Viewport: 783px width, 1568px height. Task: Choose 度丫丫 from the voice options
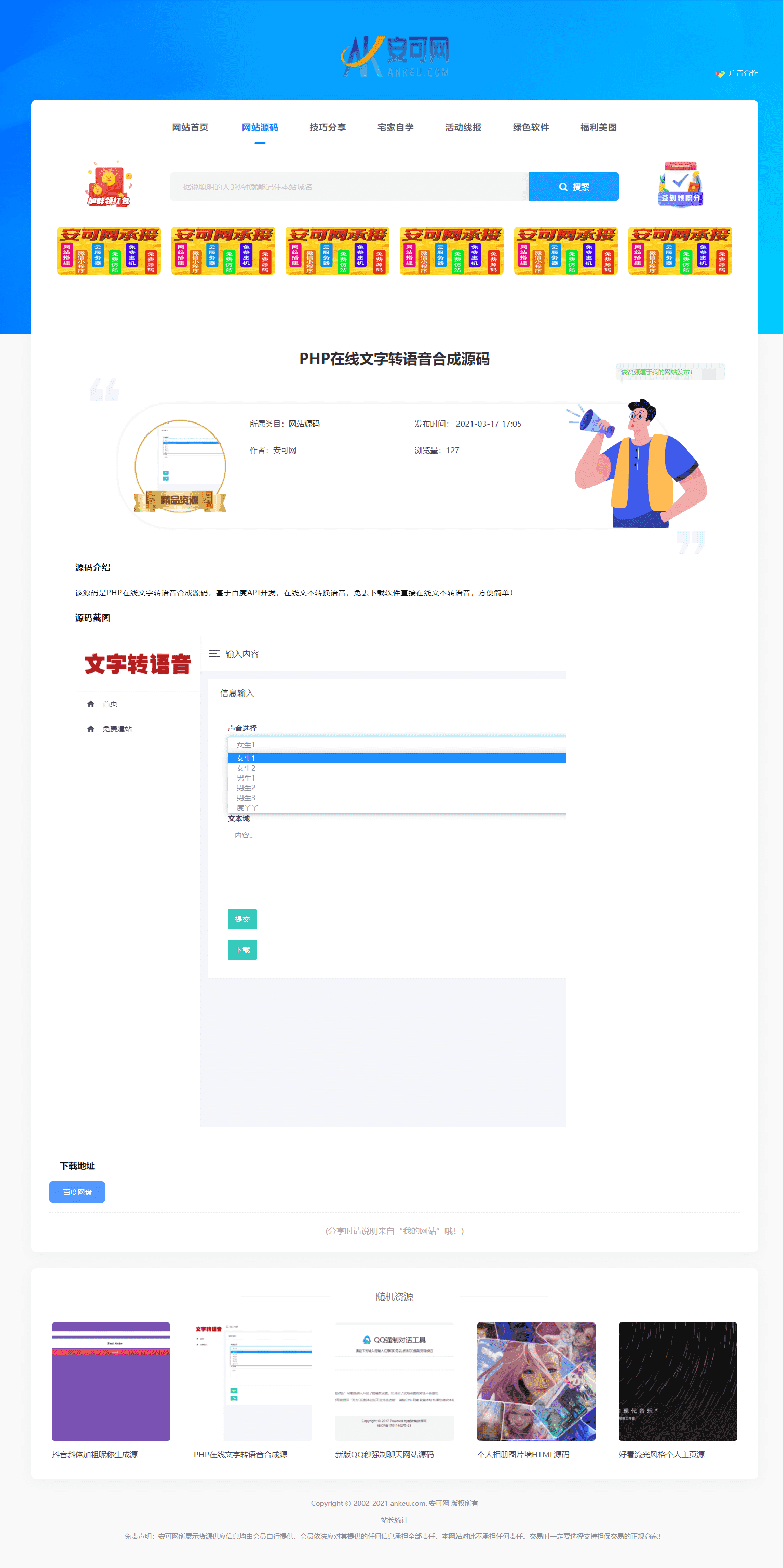click(247, 808)
